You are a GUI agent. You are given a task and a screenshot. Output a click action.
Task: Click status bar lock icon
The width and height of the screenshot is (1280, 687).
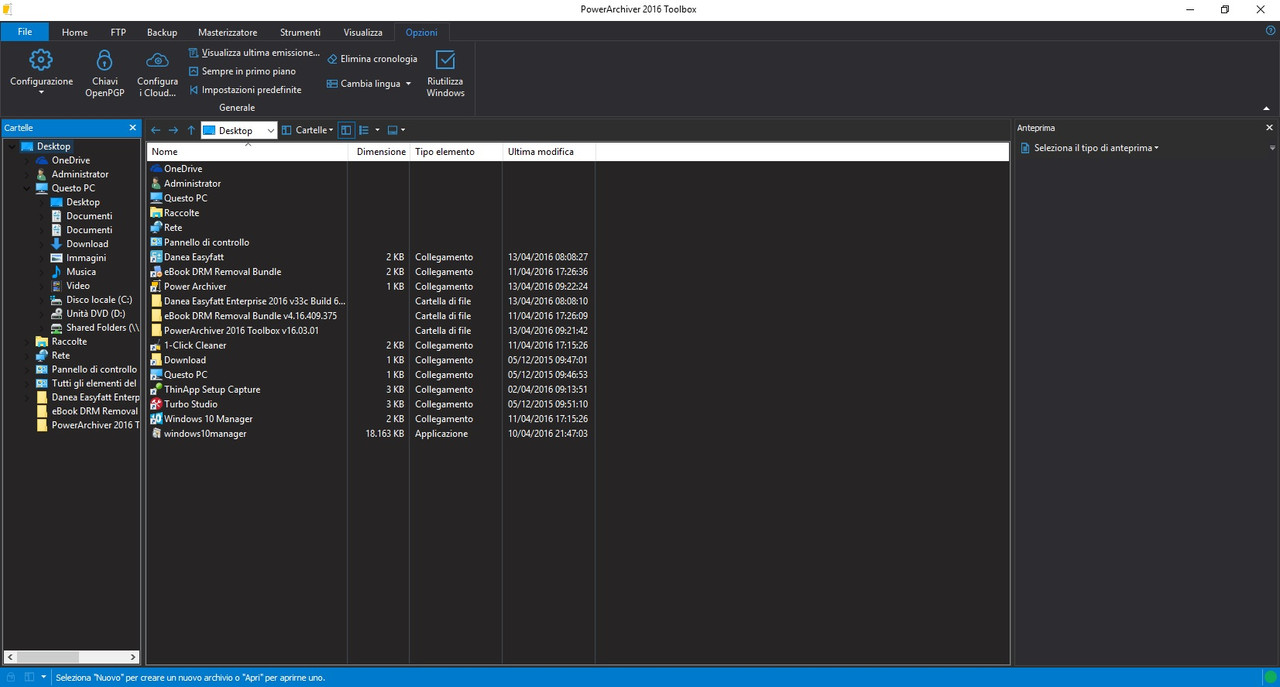click(x=12, y=677)
